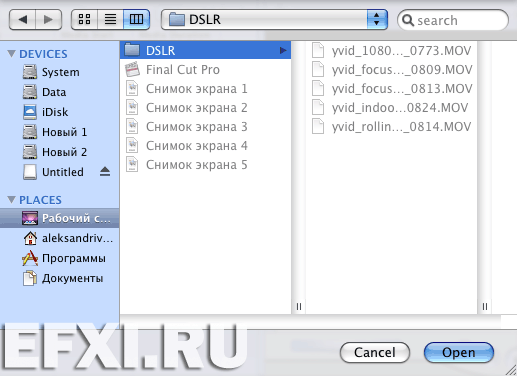Click the search field

[453, 20]
